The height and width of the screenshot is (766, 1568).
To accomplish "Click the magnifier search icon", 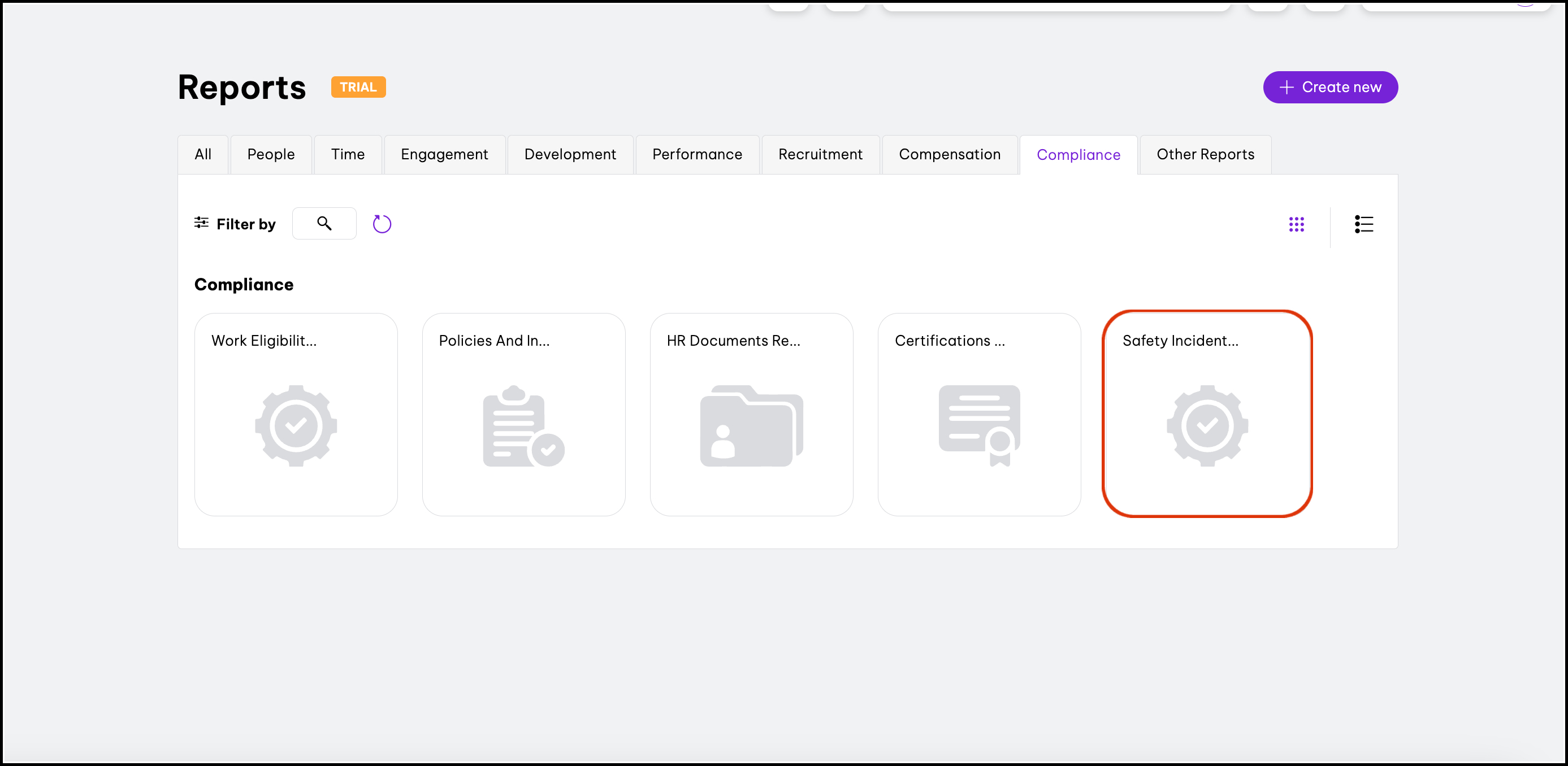I will [x=324, y=223].
